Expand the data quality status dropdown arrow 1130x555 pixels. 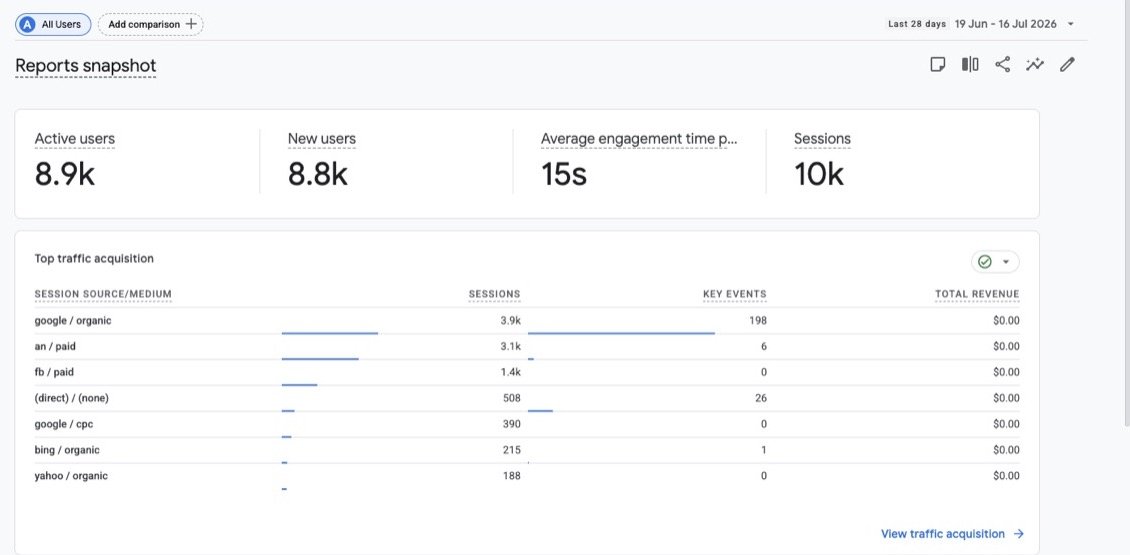point(1006,262)
